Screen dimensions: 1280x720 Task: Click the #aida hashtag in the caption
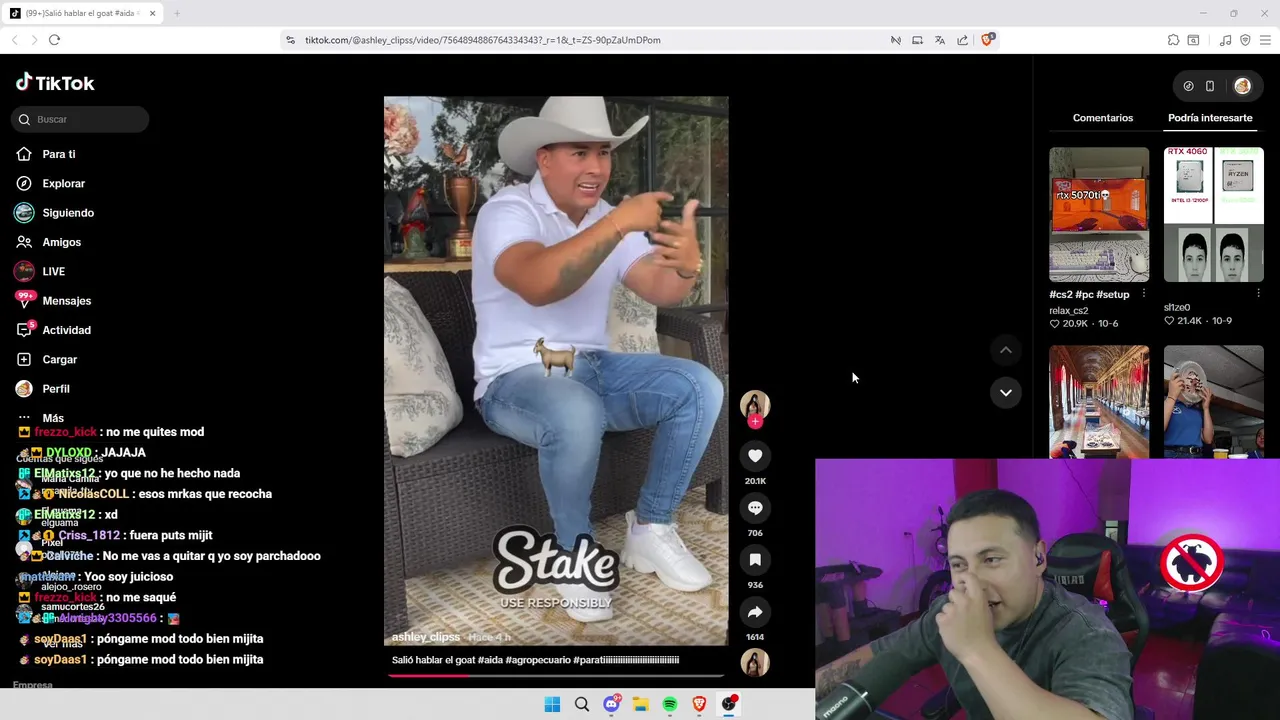[x=490, y=660]
